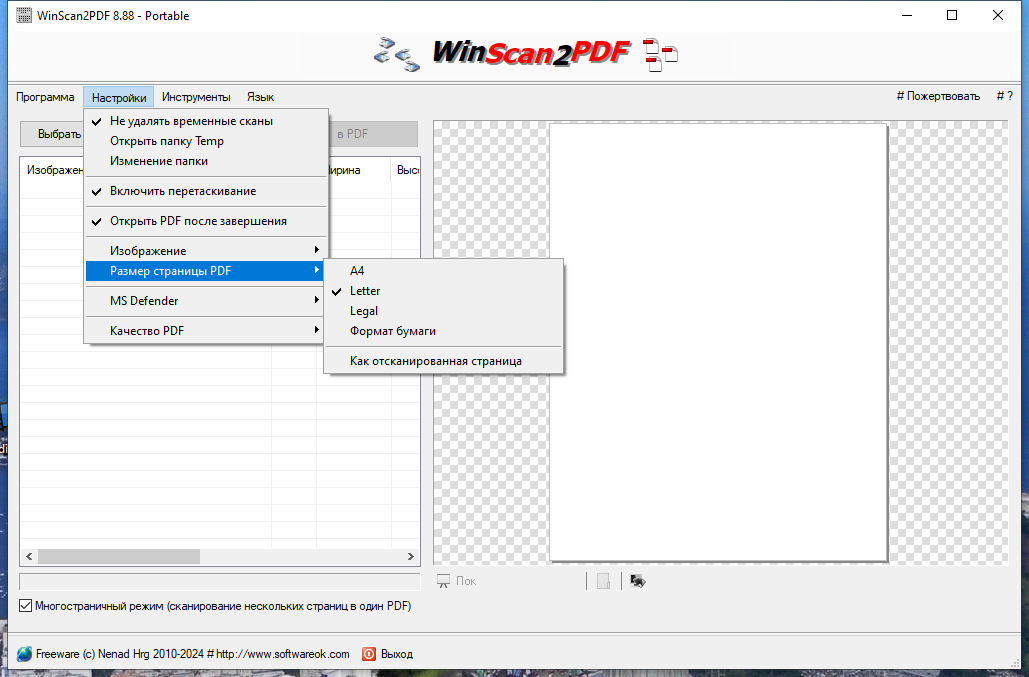The height and width of the screenshot is (677, 1029).
Task: Click the WinScan2PDF title bar app icon
Action: [24, 15]
